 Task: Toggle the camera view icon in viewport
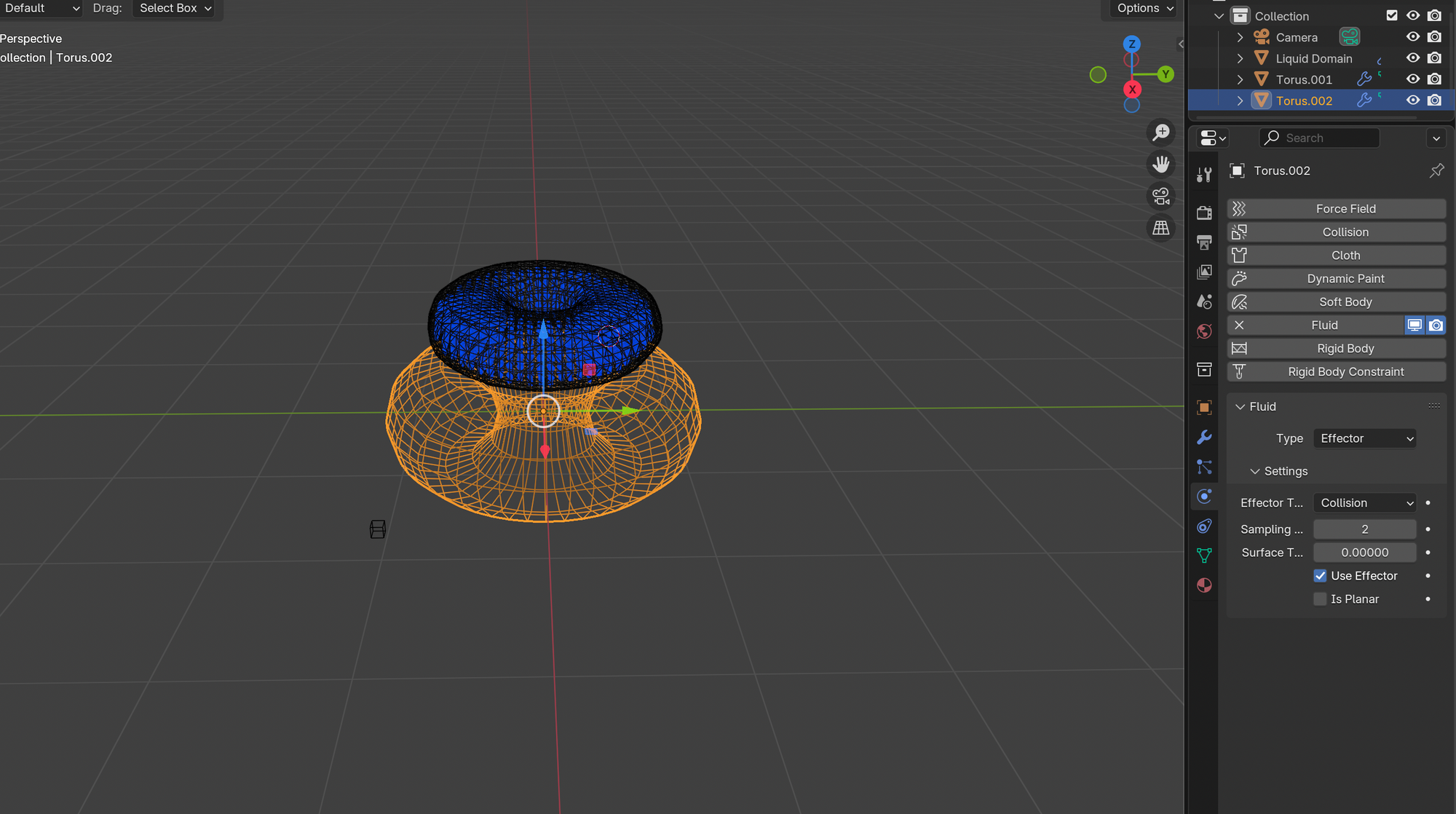point(1161,196)
